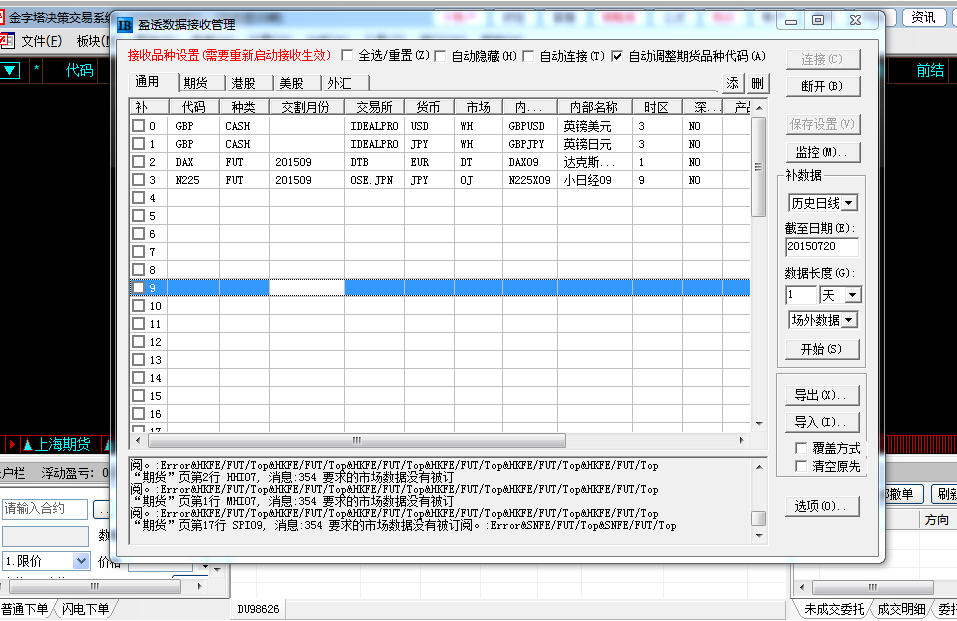Uncheck 自动调整期货品种代码 option
The height and width of the screenshot is (621, 957).
(617, 56)
